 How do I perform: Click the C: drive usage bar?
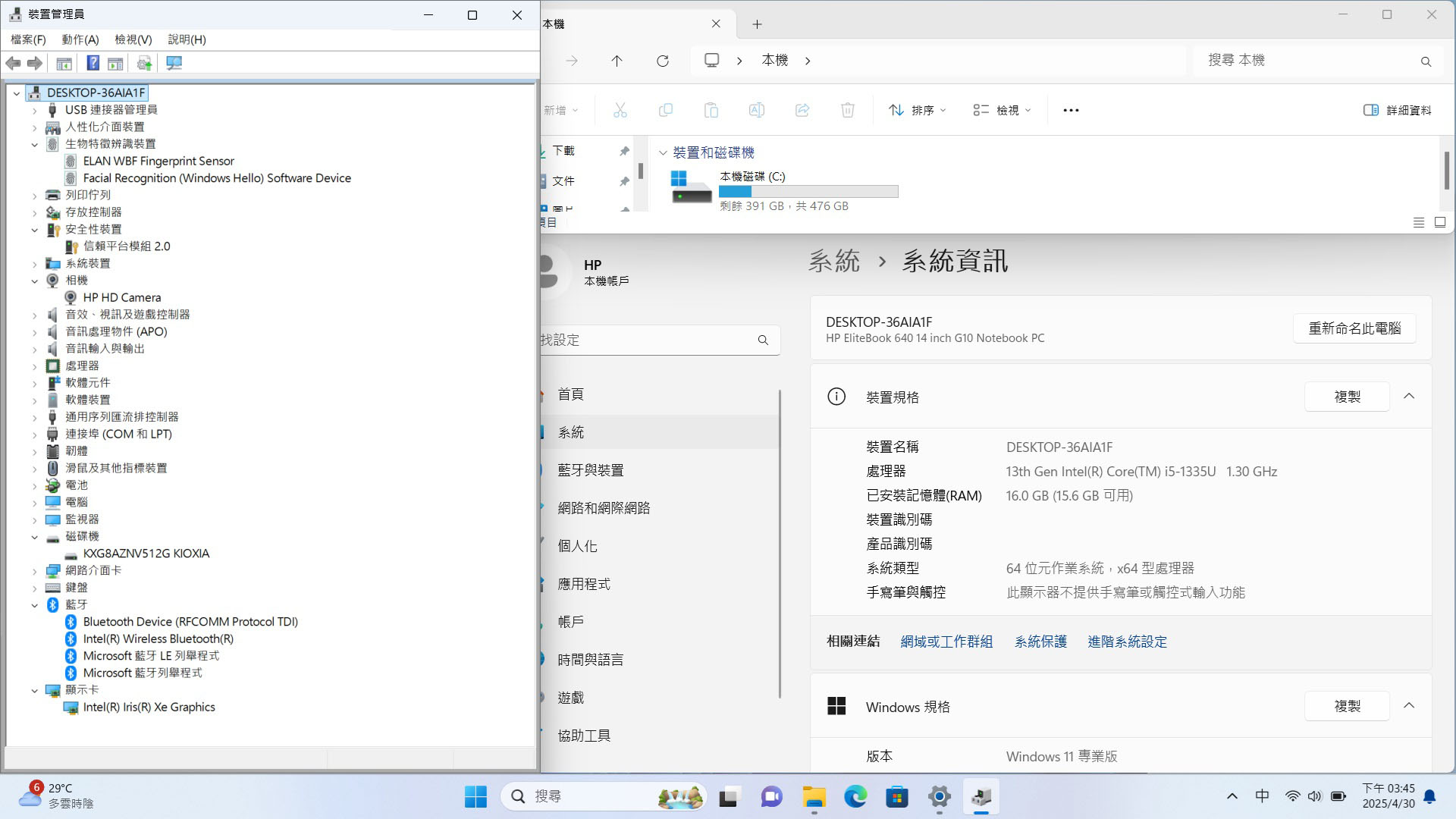808,192
